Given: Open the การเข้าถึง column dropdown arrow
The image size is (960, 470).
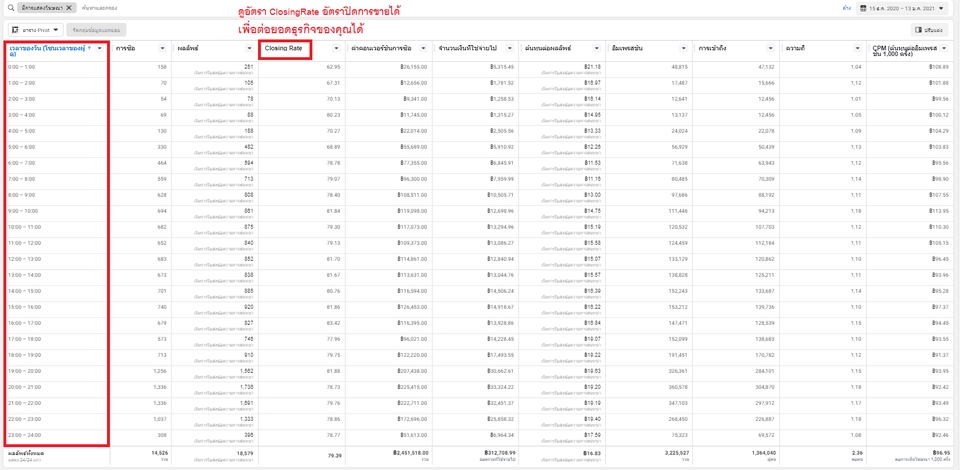Looking at the screenshot, I should point(771,48).
